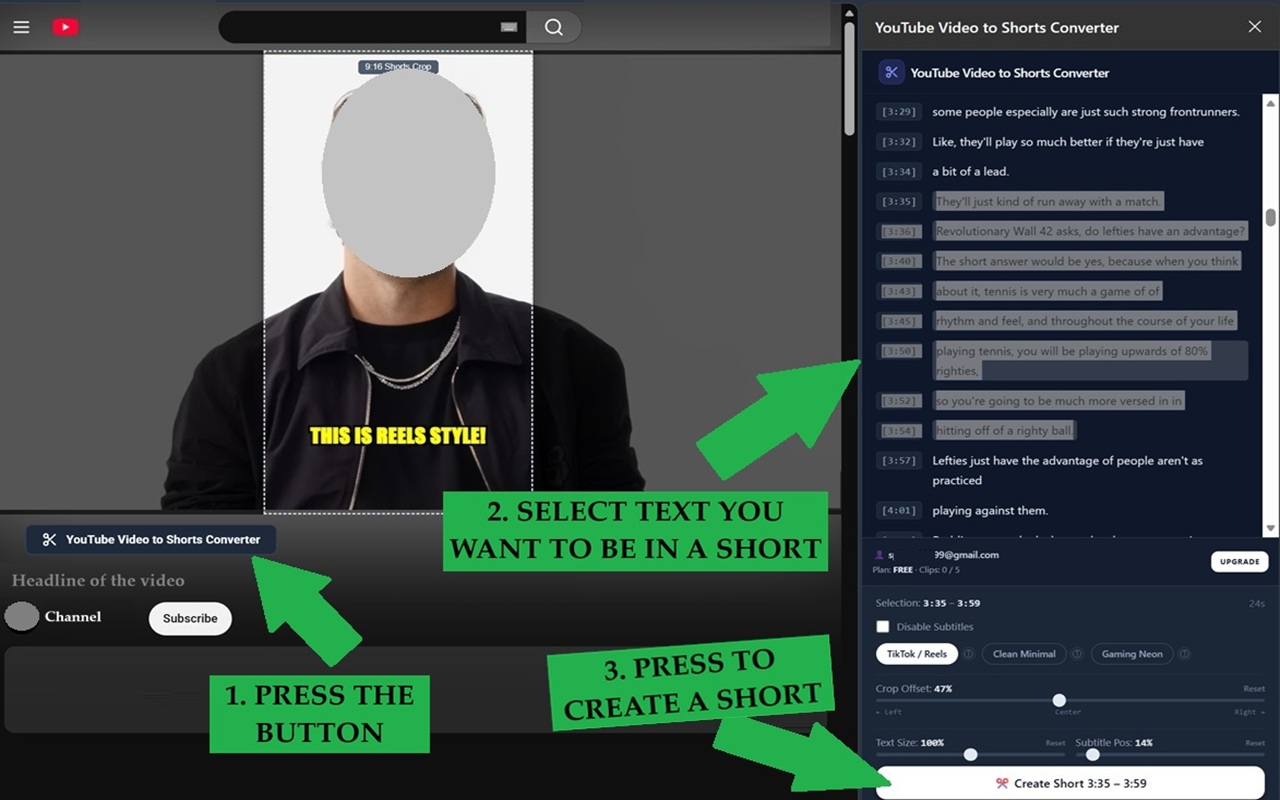The width and height of the screenshot is (1280, 800).
Task: Click the [3:43] timestamp
Action: (x=897, y=291)
